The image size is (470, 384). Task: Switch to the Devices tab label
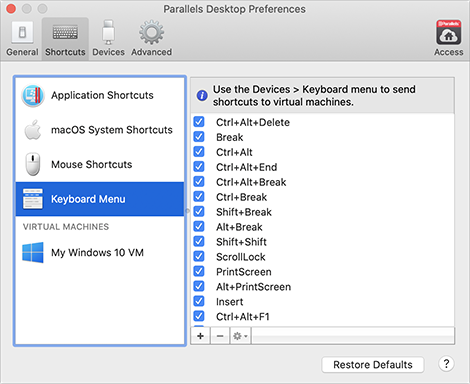108,52
